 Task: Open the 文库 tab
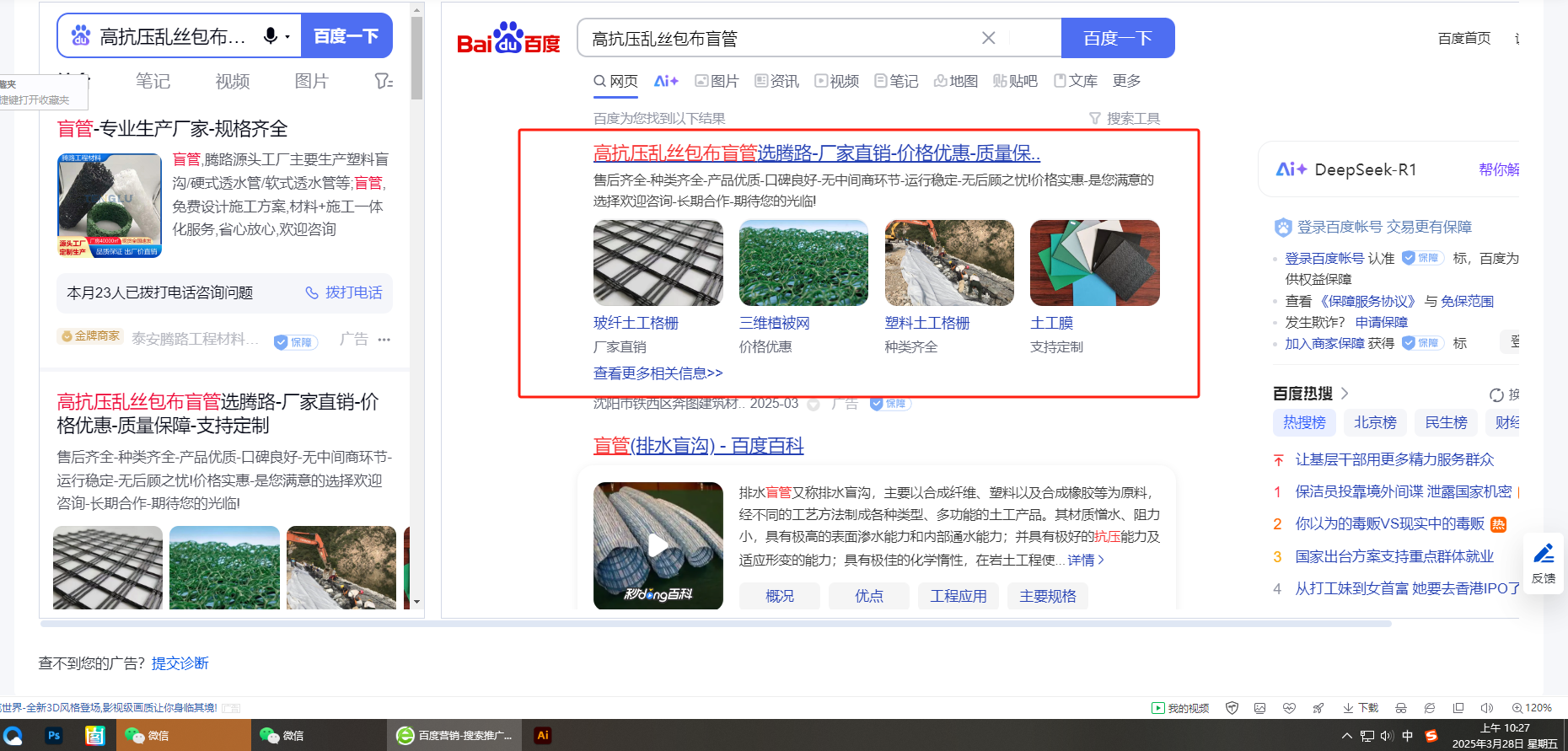pos(1076,81)
